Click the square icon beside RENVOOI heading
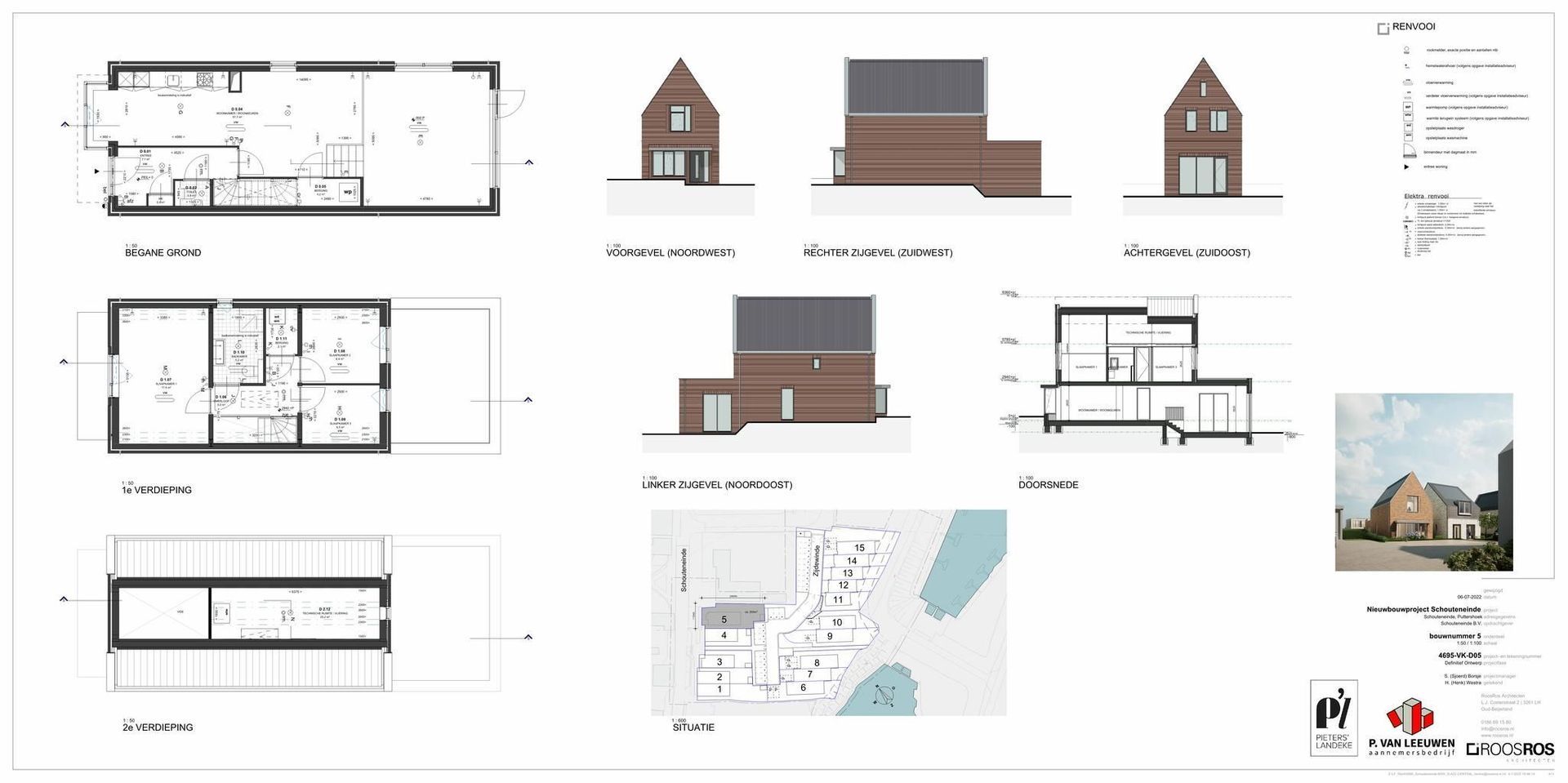The width and height of the screenshot is (1568, 783). [1383, 29]
